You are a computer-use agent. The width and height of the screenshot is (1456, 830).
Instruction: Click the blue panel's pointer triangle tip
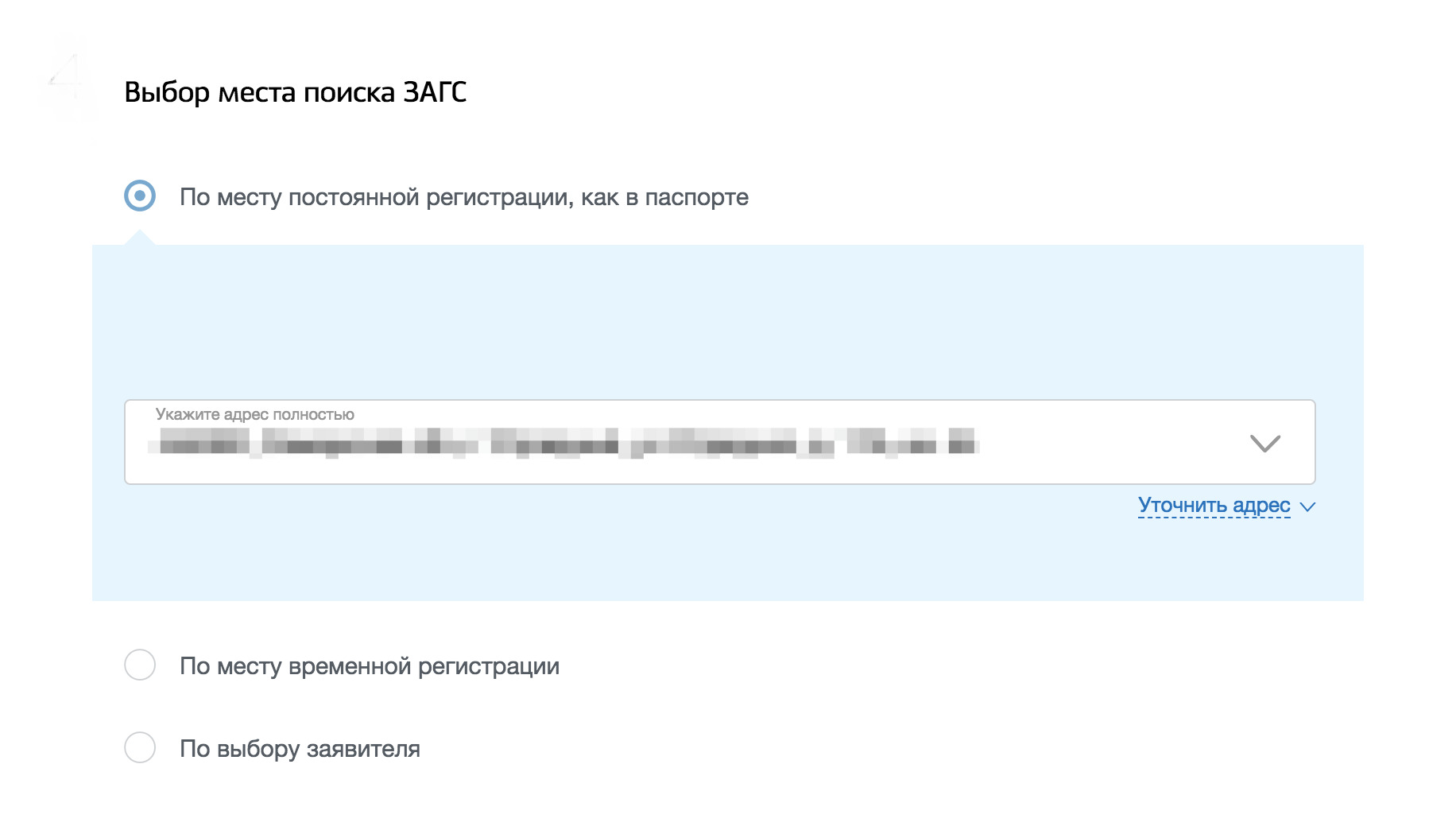(x=140, y=235)
